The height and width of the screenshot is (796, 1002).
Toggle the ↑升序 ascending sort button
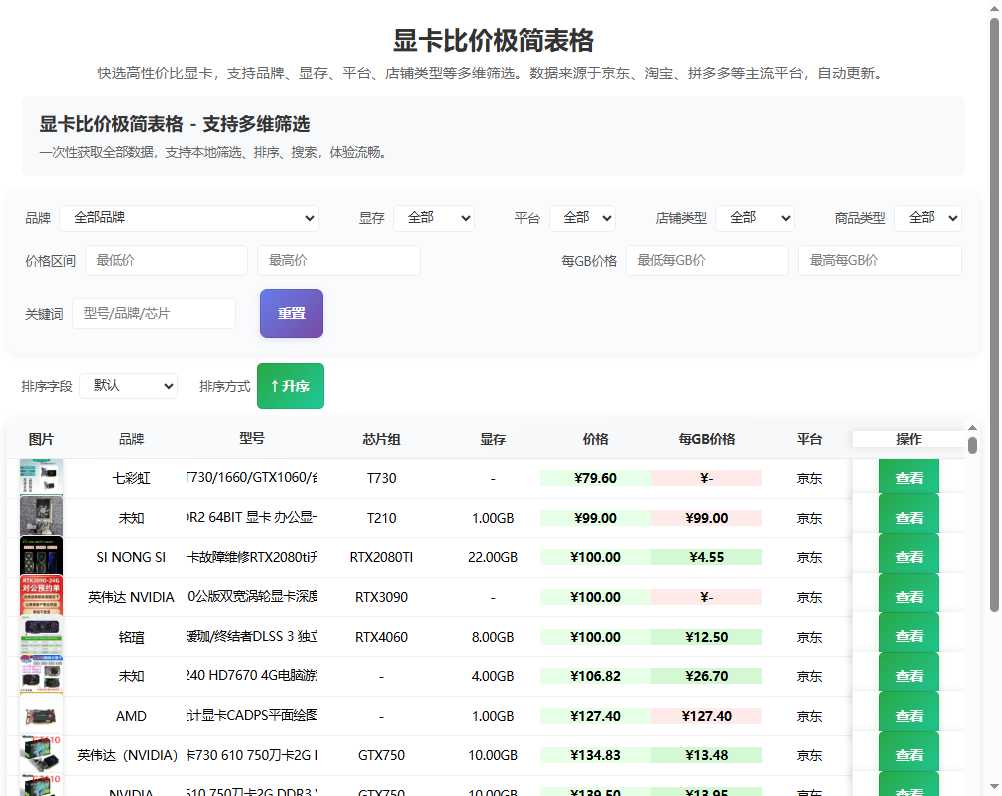tap(290, 385)
